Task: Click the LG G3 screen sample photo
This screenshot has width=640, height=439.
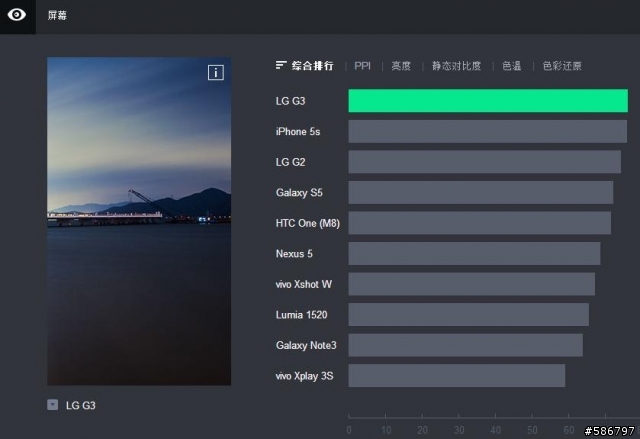Action: click(x=139, y=221)
